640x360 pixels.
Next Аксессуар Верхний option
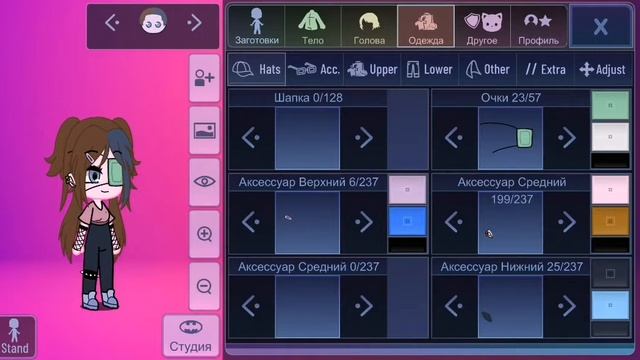[363, 222]
